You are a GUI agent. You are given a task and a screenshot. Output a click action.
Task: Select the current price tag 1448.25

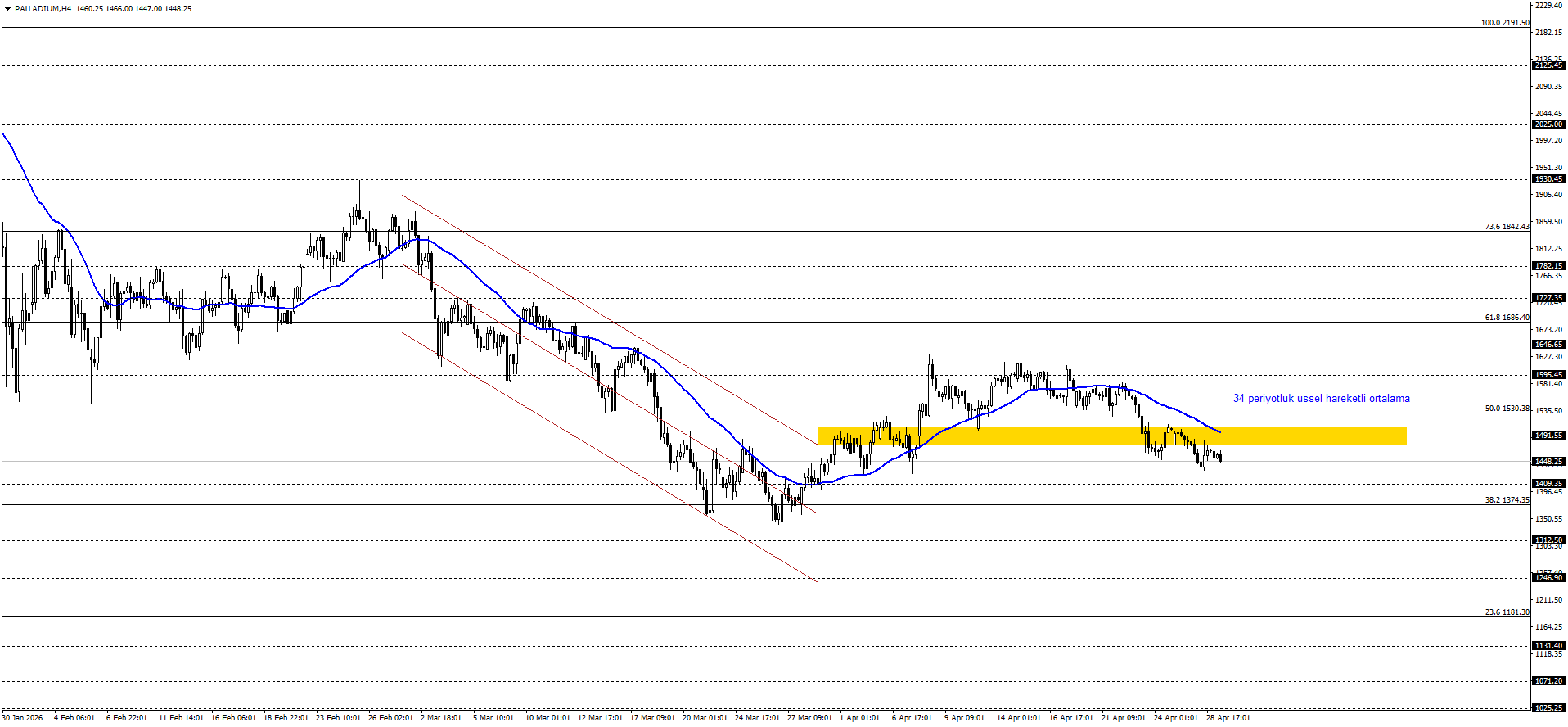1548,462
